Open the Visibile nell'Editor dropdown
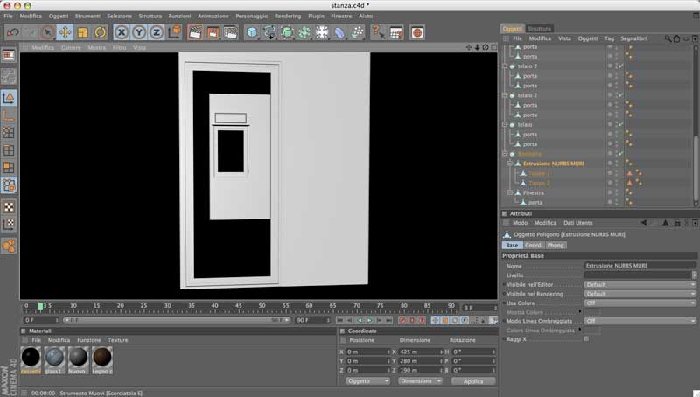The height and width of the screenshot is (397, 700). coord(640,284)
